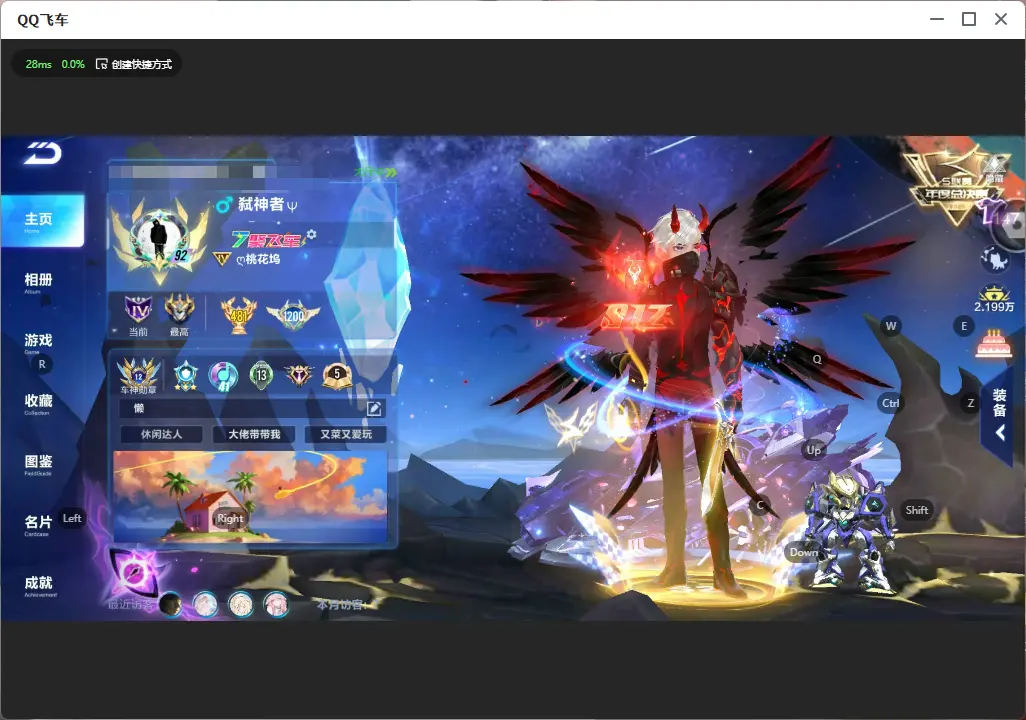
Task: Click the gold trophy 481 badge
Action: (x=239, y=315)
